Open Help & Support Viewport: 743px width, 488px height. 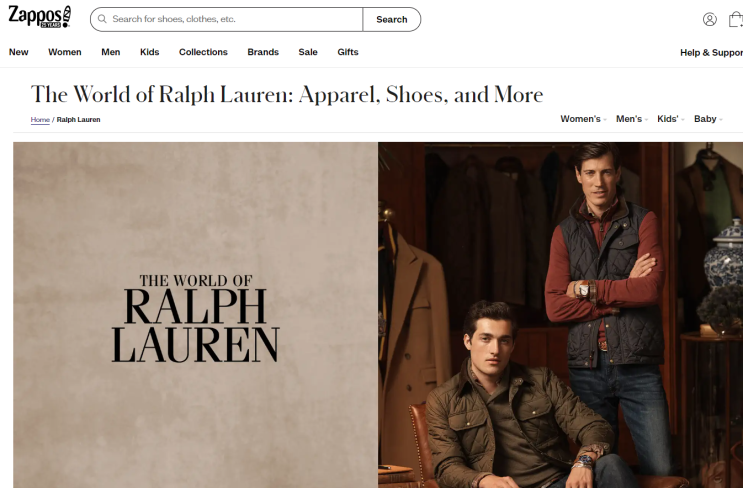tap(711, 53)
